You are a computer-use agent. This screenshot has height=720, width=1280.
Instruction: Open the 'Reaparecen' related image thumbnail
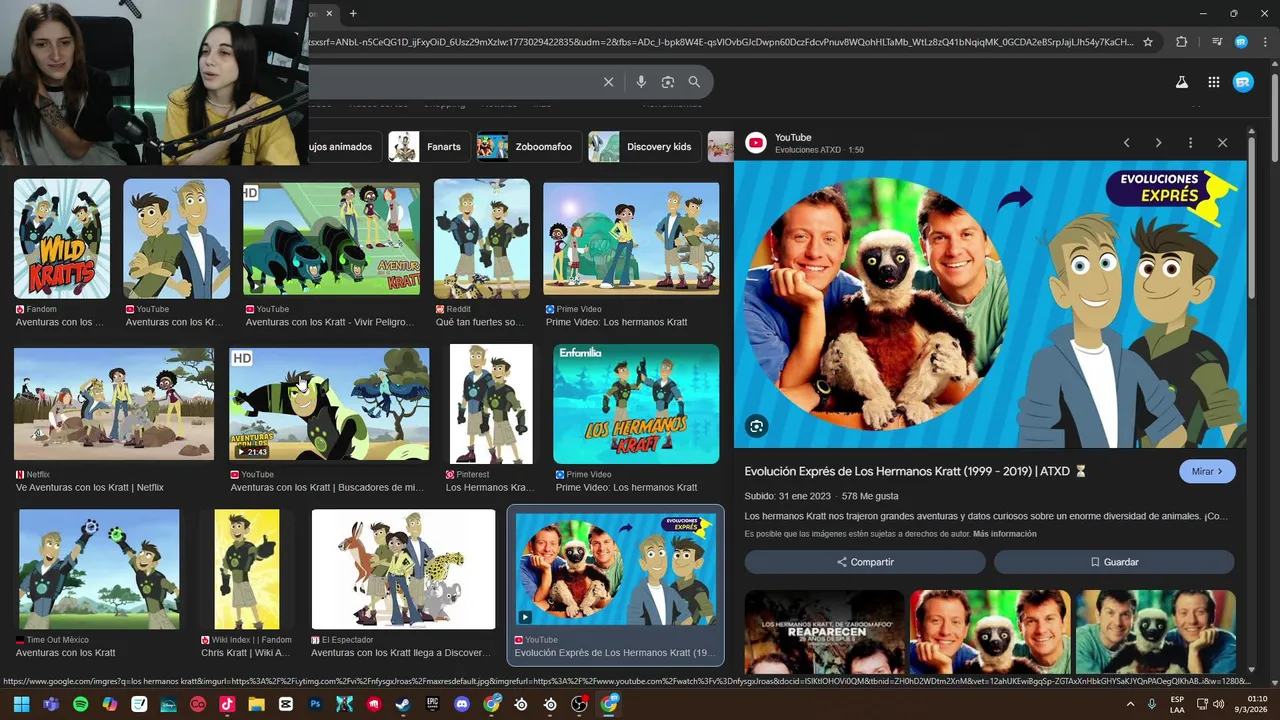pos(824,632)
